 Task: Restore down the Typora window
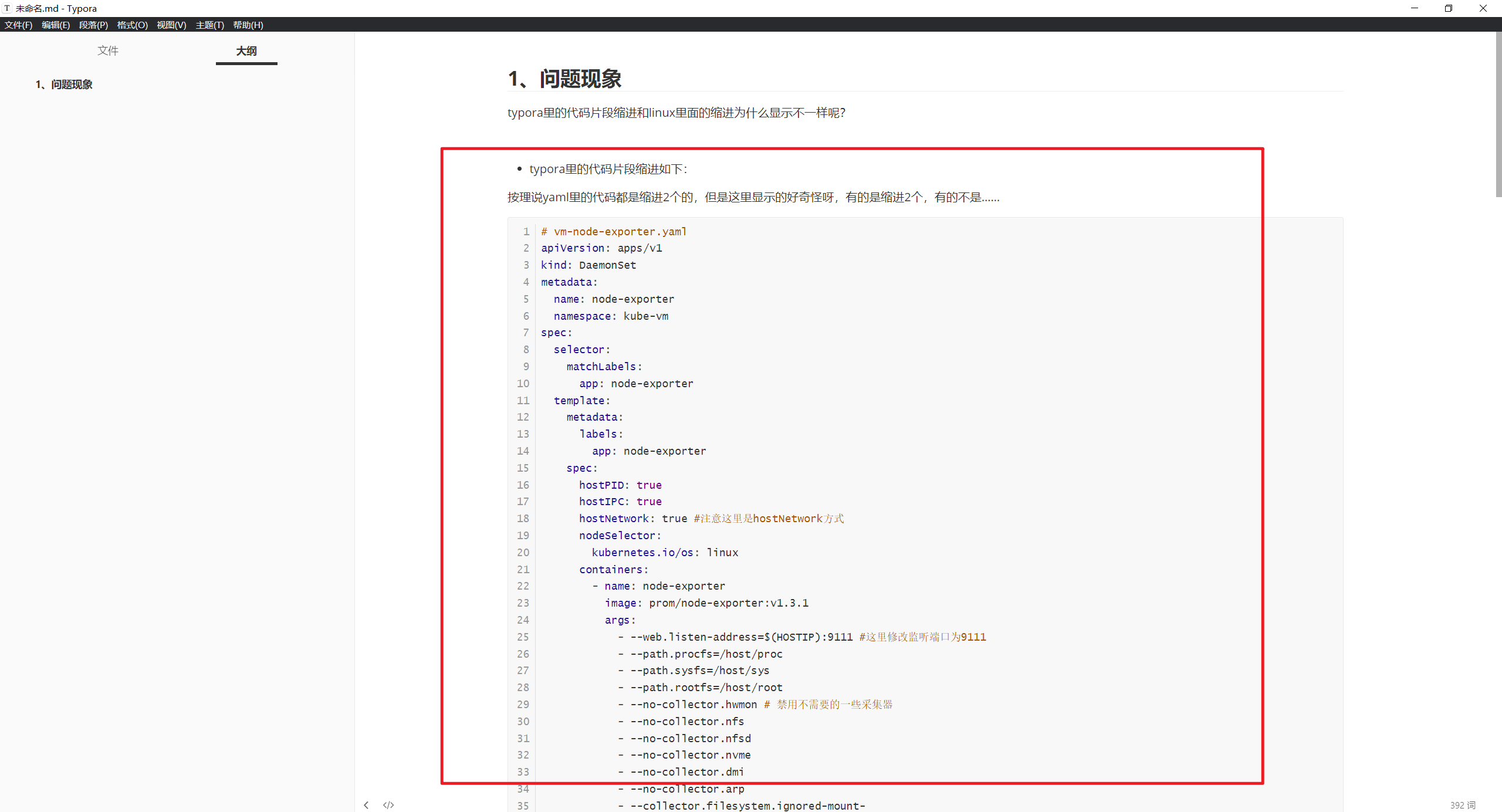[x=1449, y=8]
